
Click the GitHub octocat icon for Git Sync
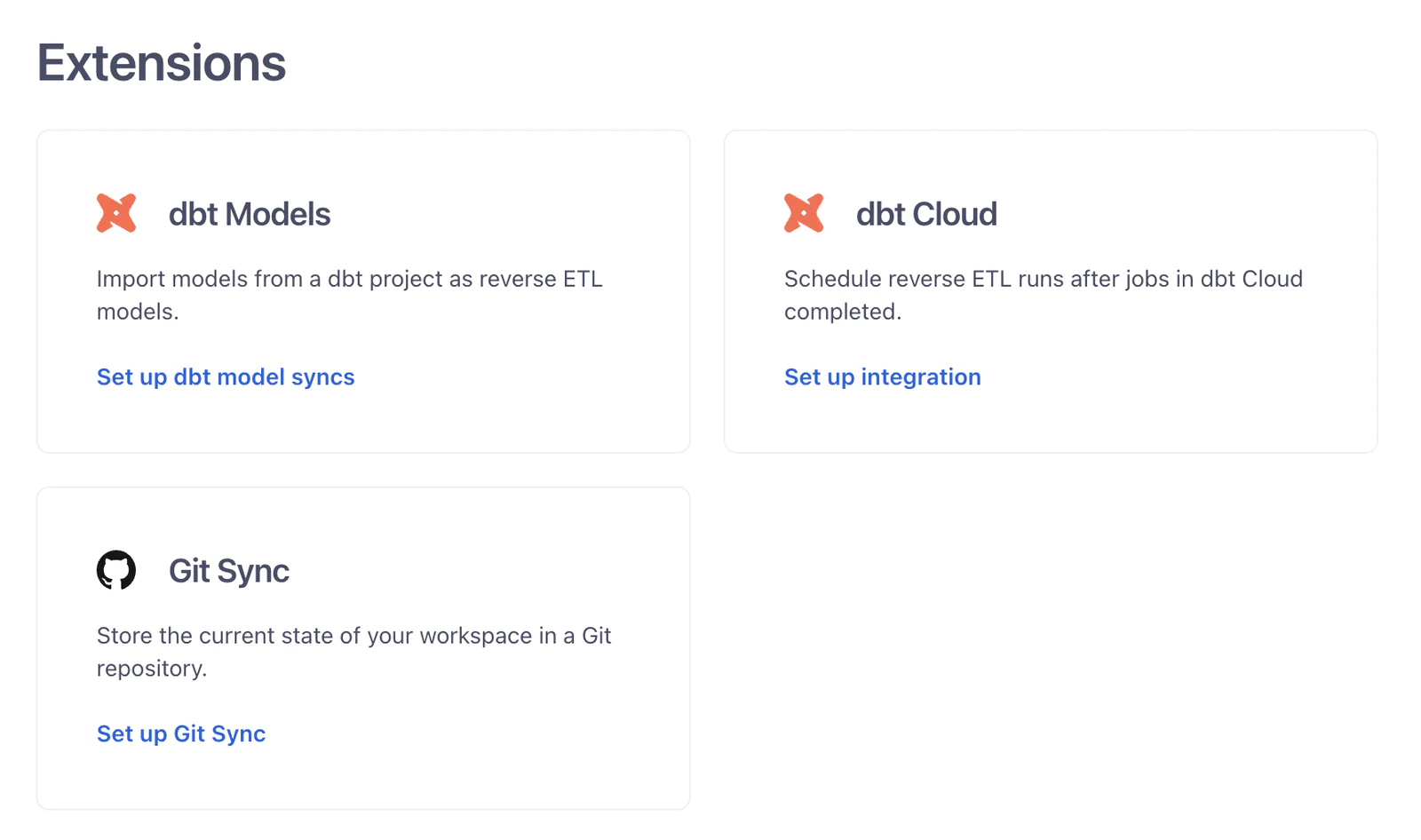click(116, 570)
